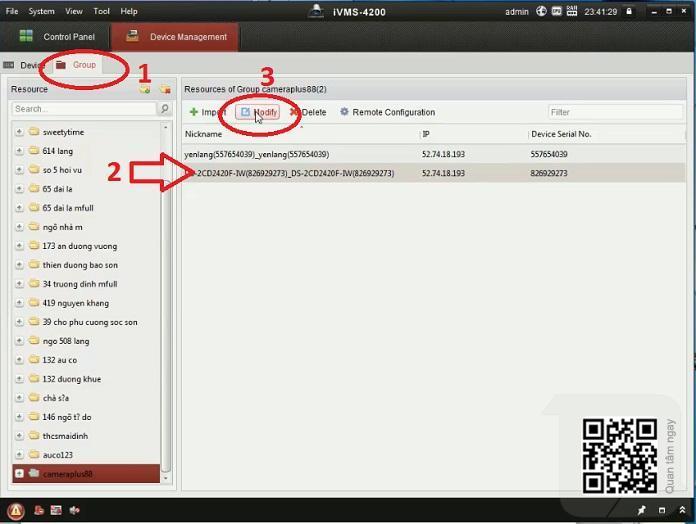The image size is (696, 524).
Task: Click the alarm warning icon in bottom bar
Action: pos(16,510)
